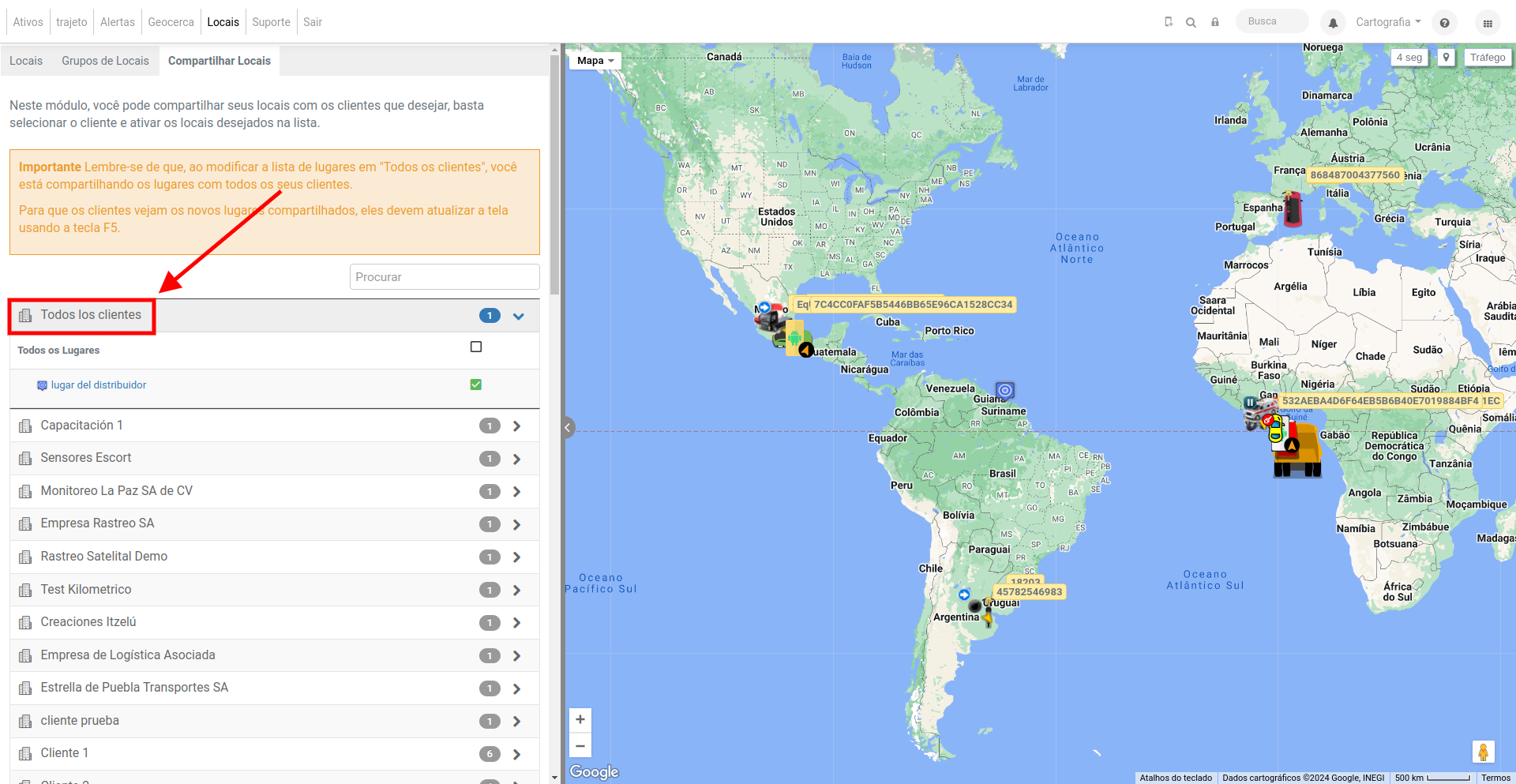Uncheck the lugar del distribuidor checkbox
Image resolution: width=1516 pixels, height=784 pixels.
476,384
